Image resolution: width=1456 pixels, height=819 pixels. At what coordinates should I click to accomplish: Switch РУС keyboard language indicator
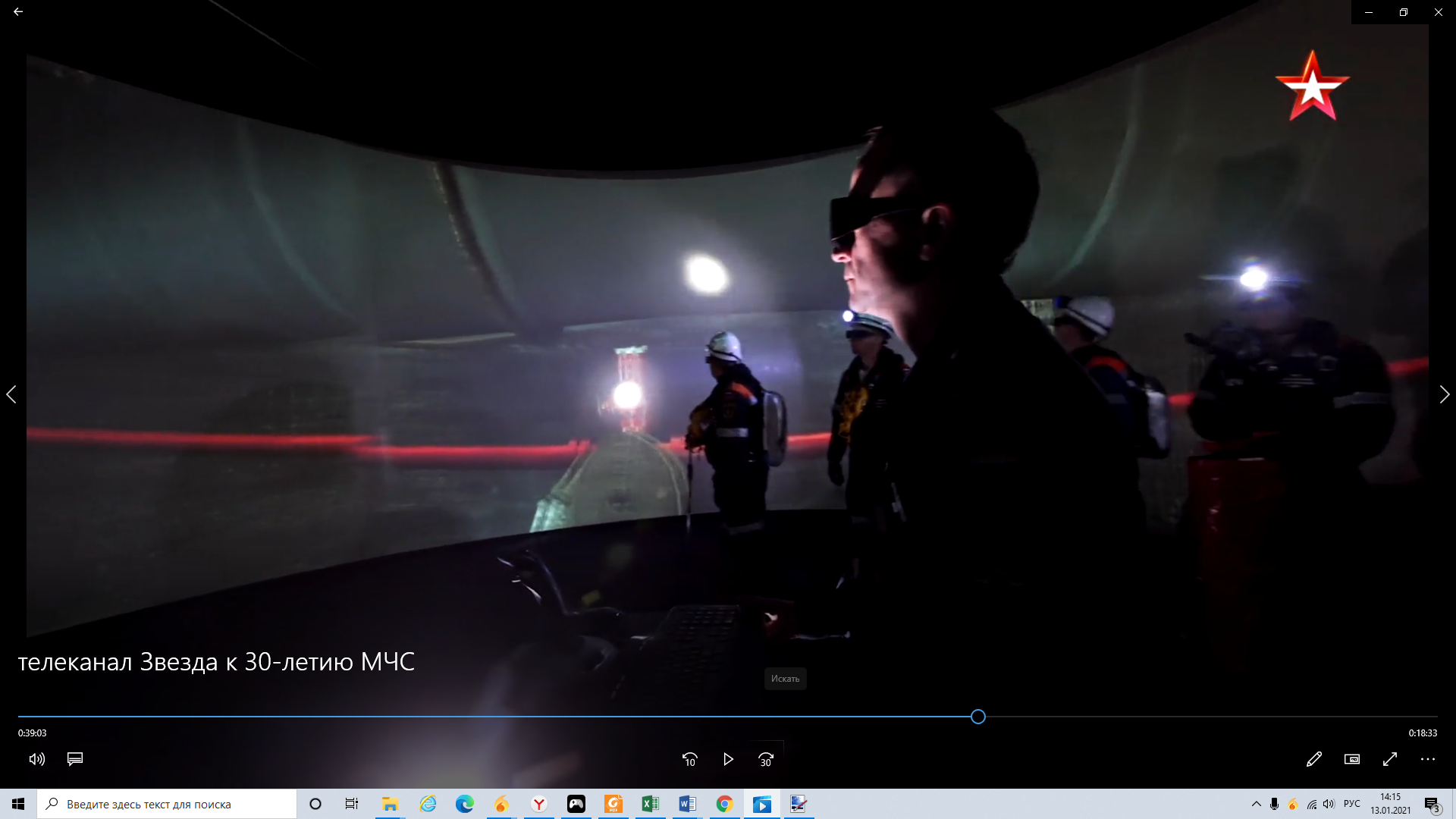tap(1352, 804)
